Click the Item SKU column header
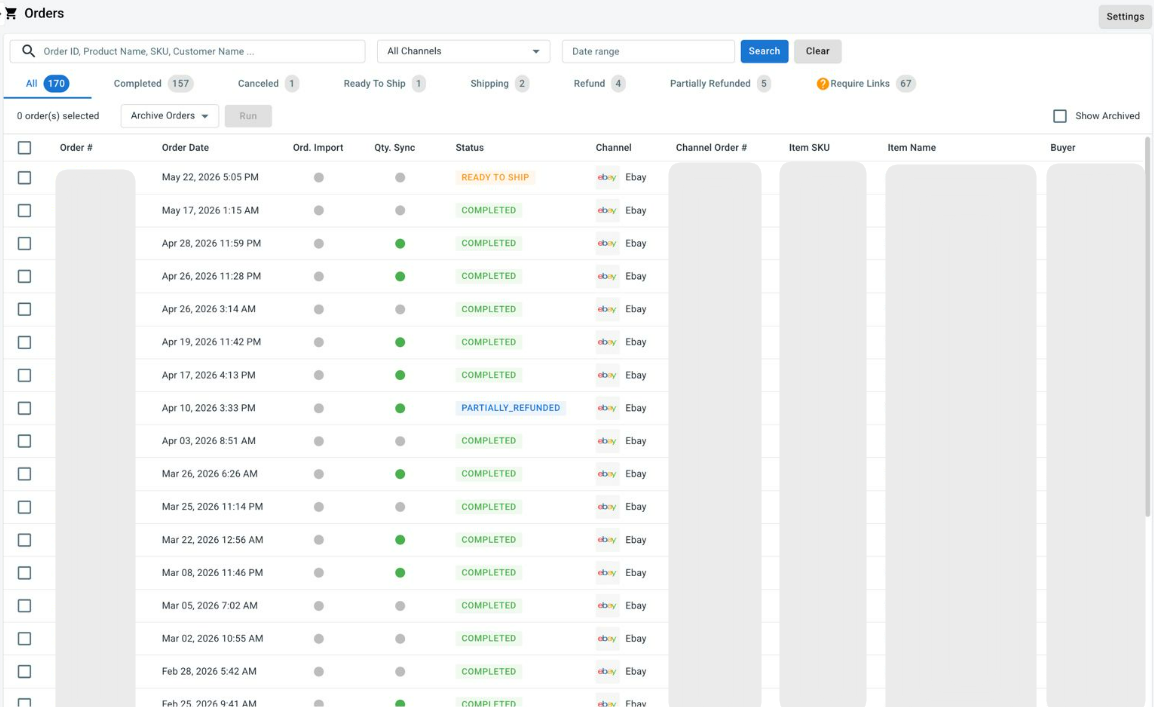Image resolution: width=1154 pixels, height=707 pixels. tap(810, 148)
